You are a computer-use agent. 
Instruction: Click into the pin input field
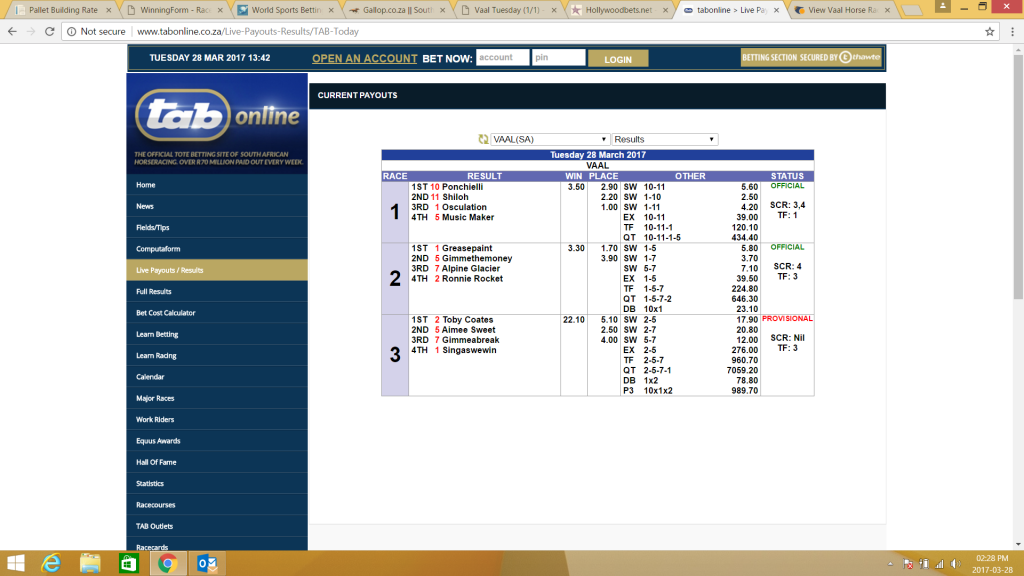pos(558,58)
